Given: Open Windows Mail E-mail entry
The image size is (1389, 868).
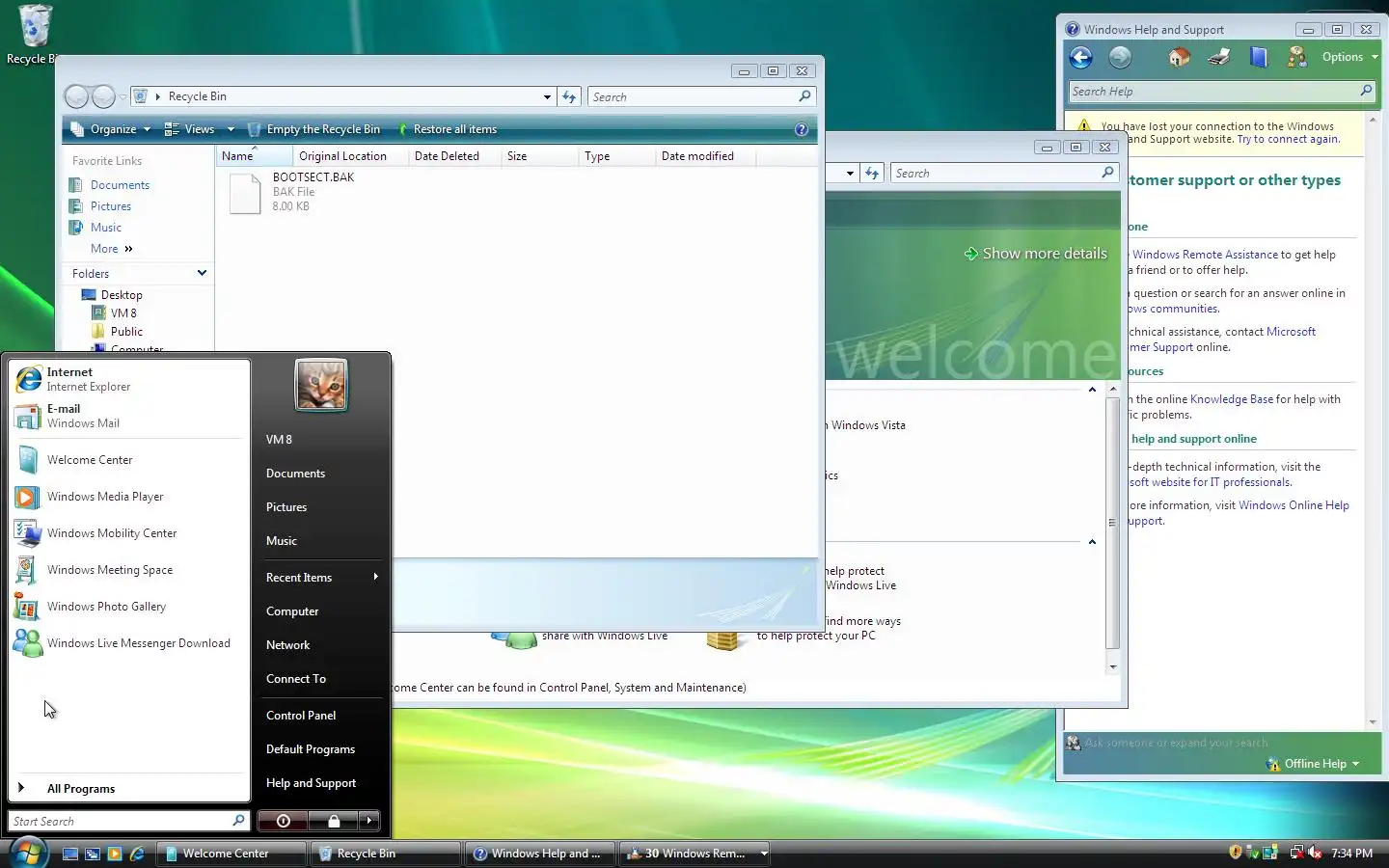Looking at the screenshot, I should click(x=129, y=416).
